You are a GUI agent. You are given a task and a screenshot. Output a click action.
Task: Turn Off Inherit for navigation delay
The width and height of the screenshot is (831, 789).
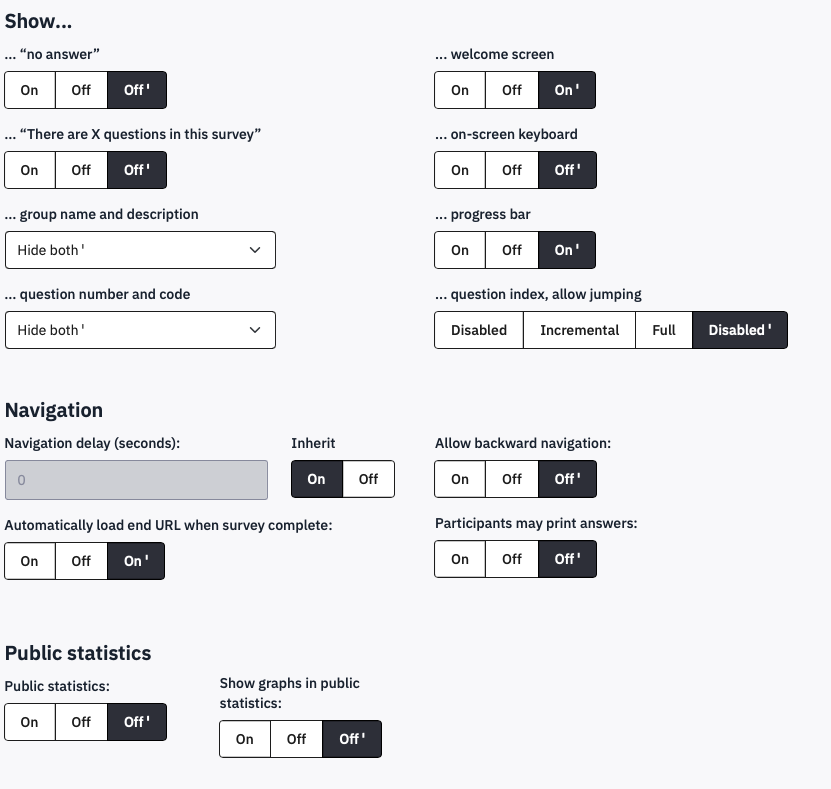pos(368,479)
